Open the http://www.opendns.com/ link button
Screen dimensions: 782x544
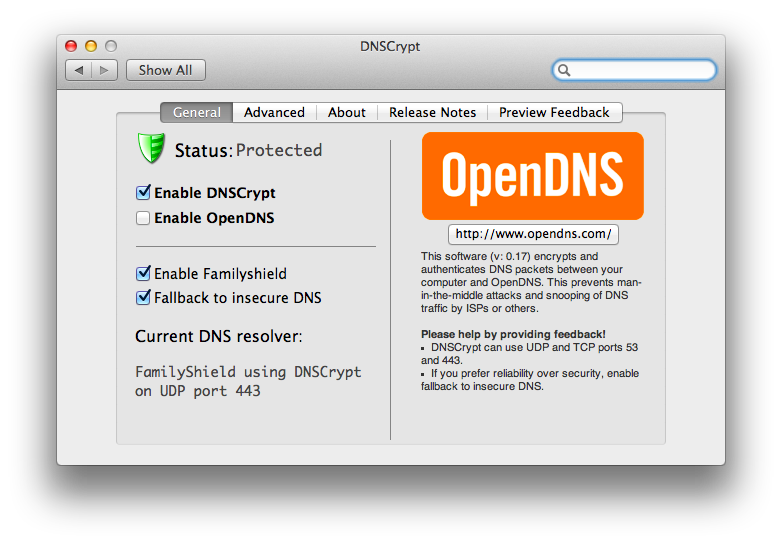point(533,234)
